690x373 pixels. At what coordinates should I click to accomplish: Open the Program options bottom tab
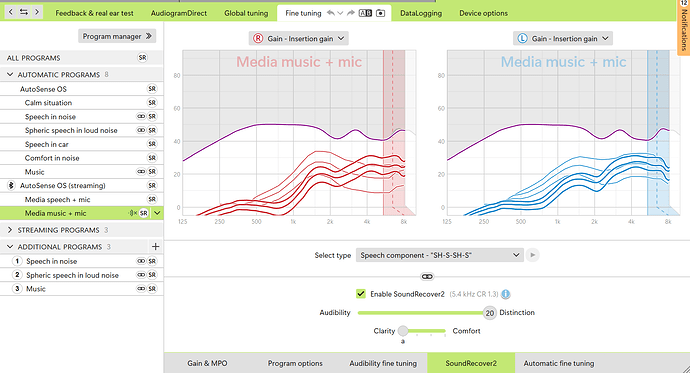295,363
